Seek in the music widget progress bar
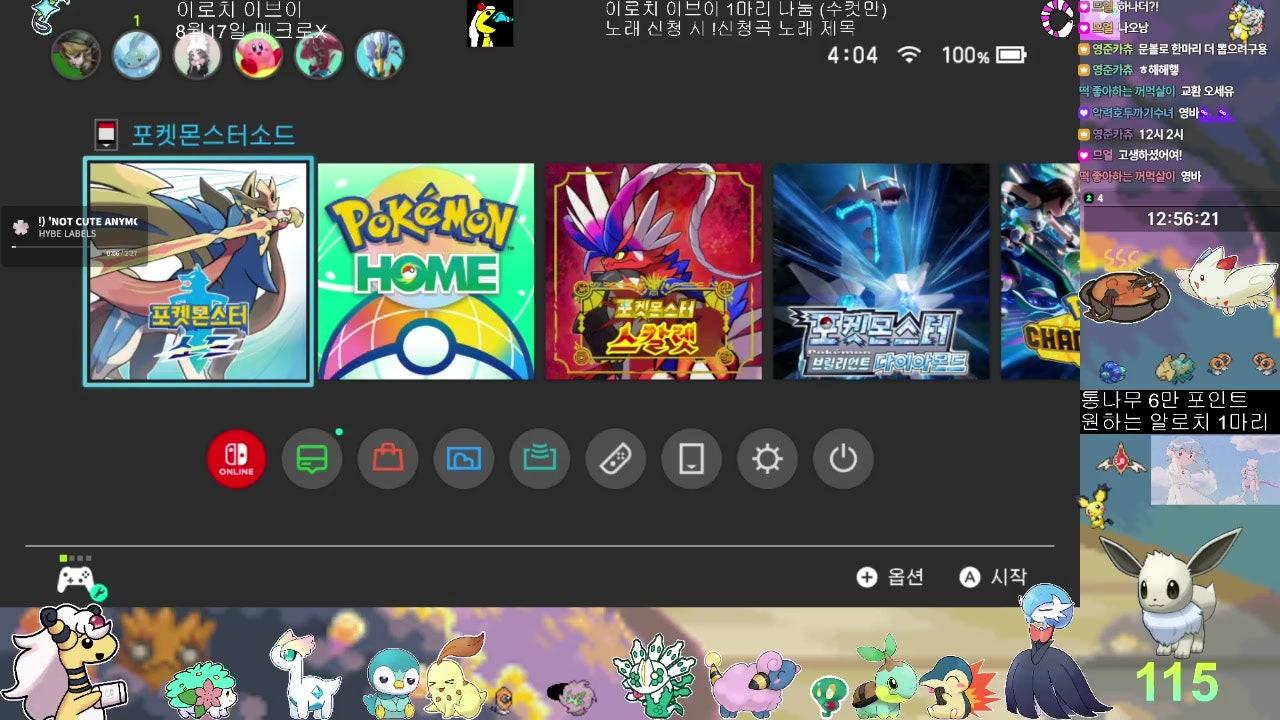Viewport: 1280px width, 720px height. (75, 247)
